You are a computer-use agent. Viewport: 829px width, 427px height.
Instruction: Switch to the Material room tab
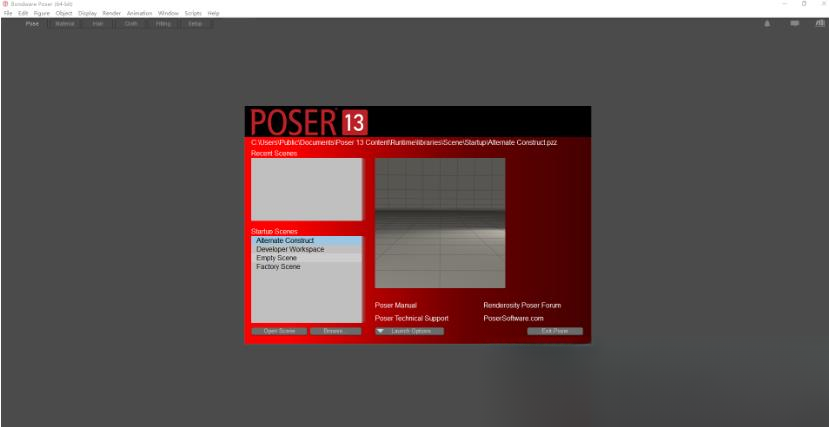point(65,24)
